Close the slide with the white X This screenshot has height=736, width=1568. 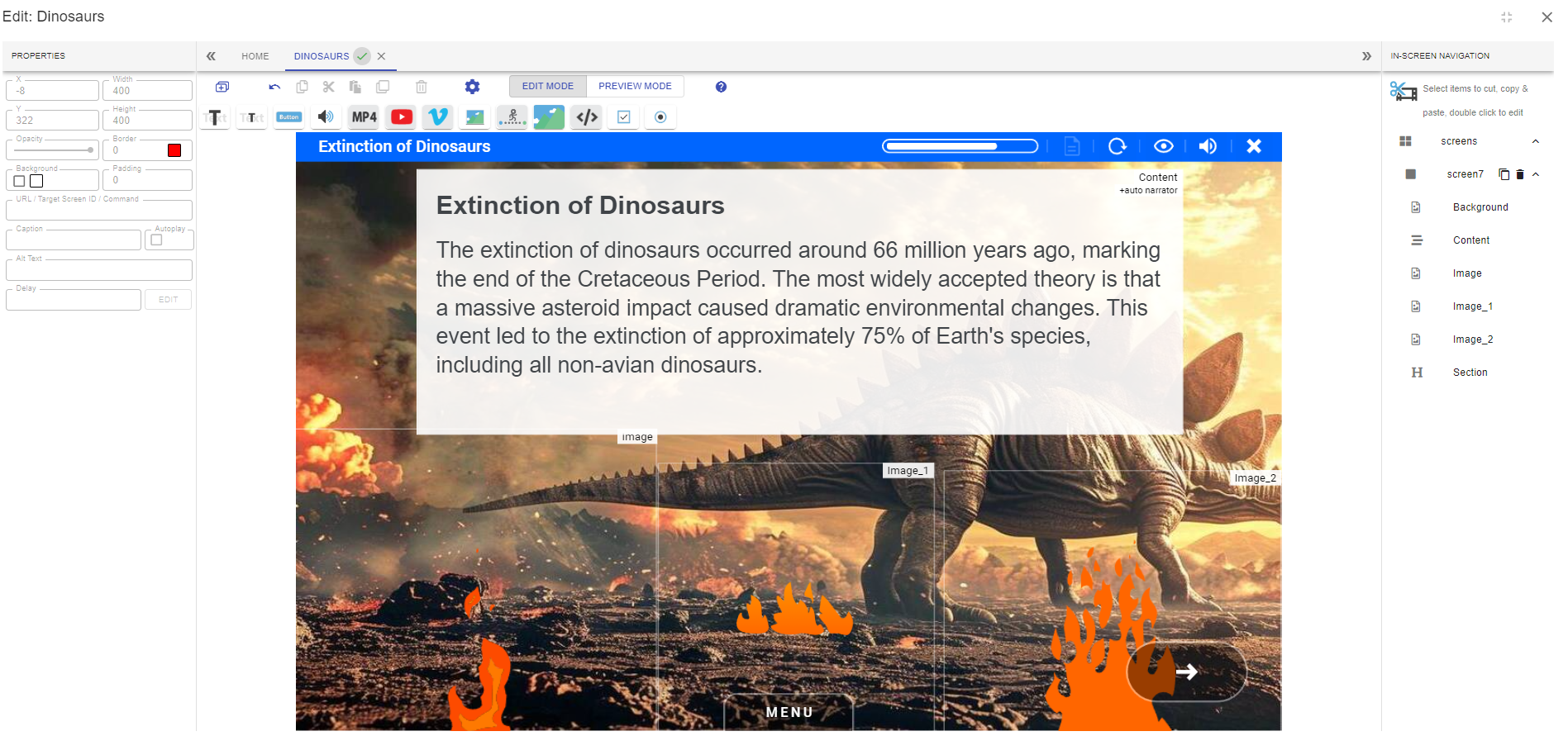[1254, 146]
